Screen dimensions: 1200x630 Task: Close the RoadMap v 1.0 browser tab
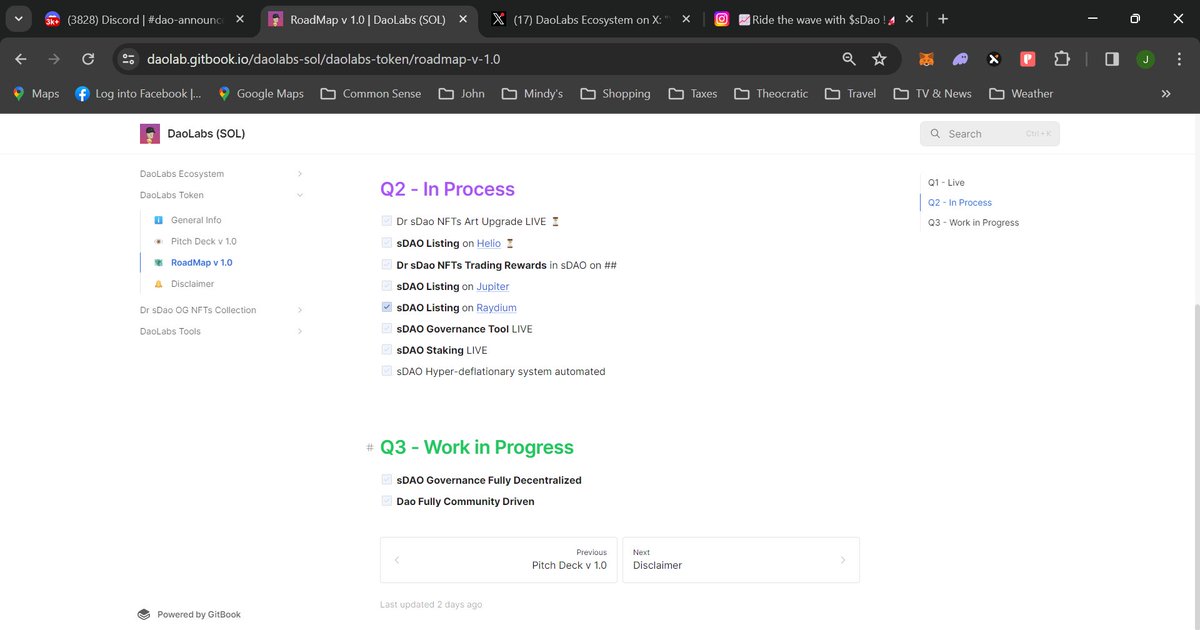tap(463, 19)
